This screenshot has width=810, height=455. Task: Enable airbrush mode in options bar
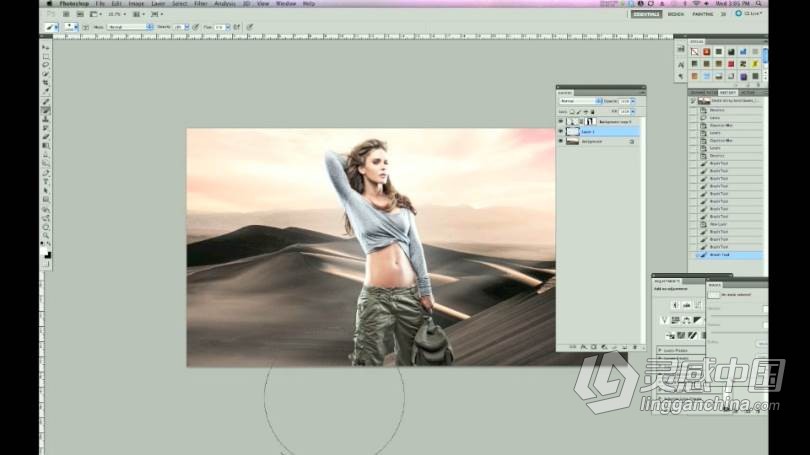pos(237,27)
